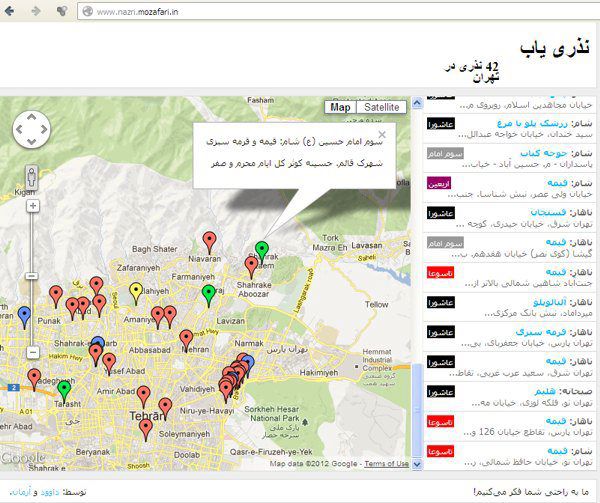Viewport: 600px width, 503px height.
Task: Select the yellow marker near Elahiyeh
Action: click(x=136, y=294)
